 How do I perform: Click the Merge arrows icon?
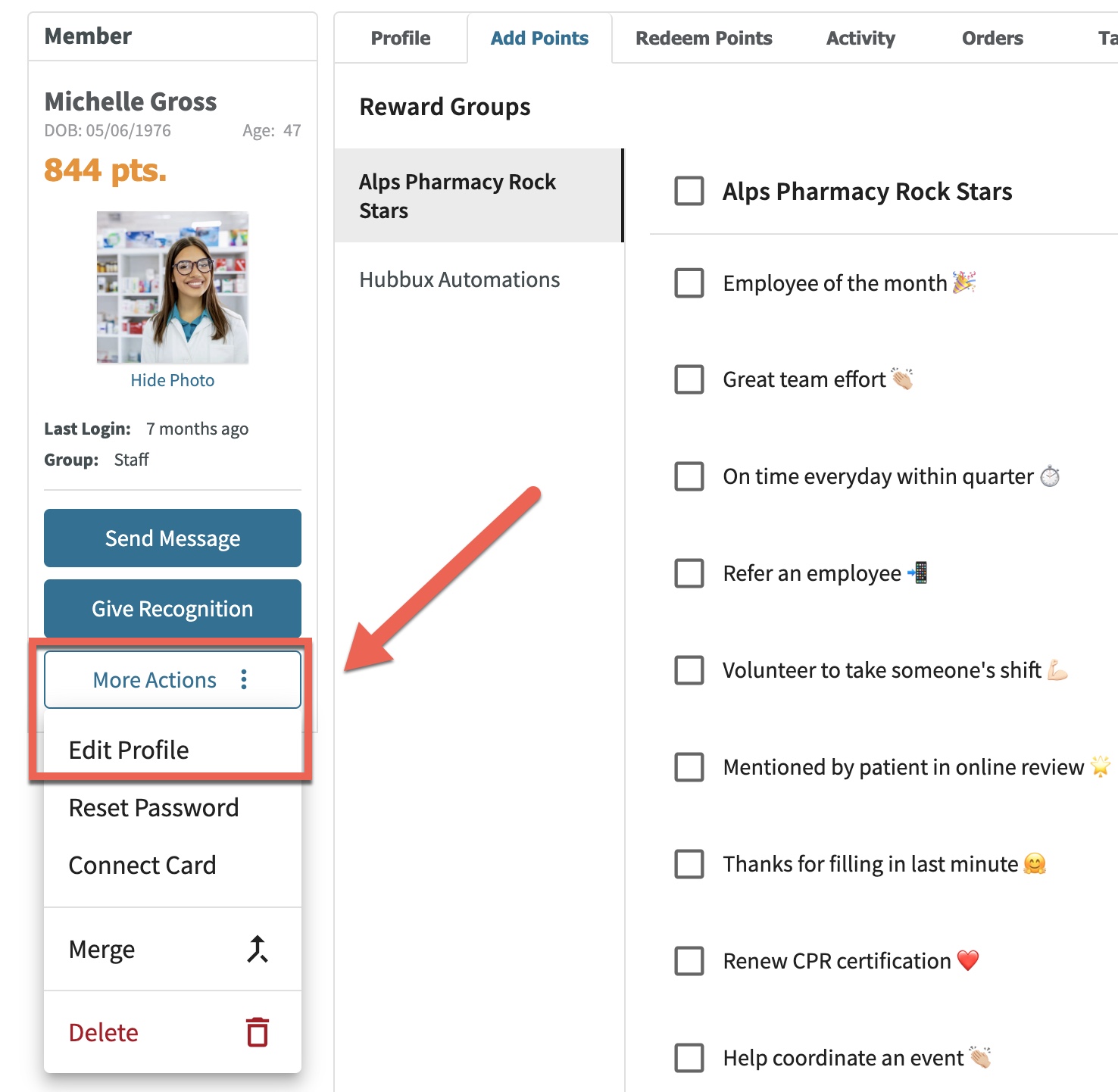258,949
